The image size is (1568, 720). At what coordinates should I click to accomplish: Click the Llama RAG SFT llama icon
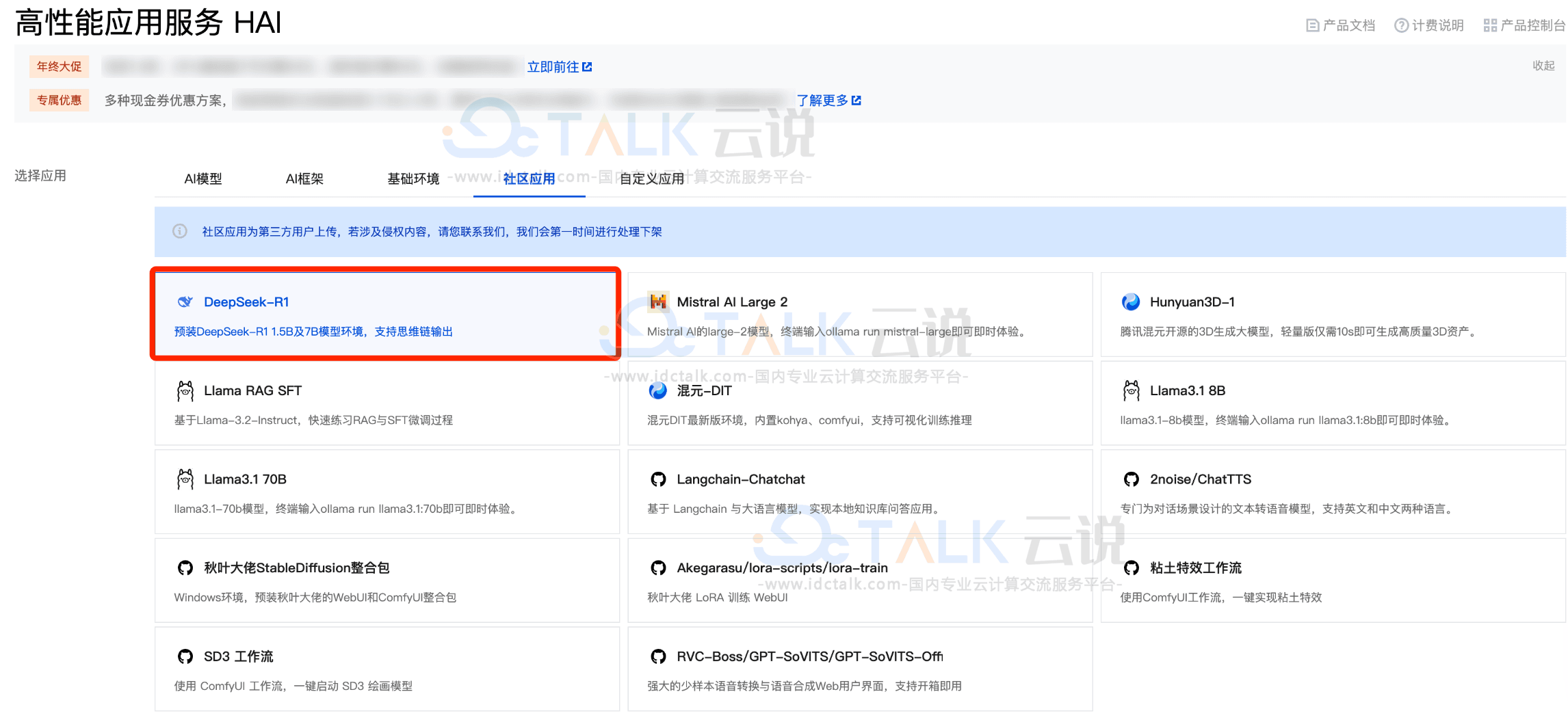(185, 390)
